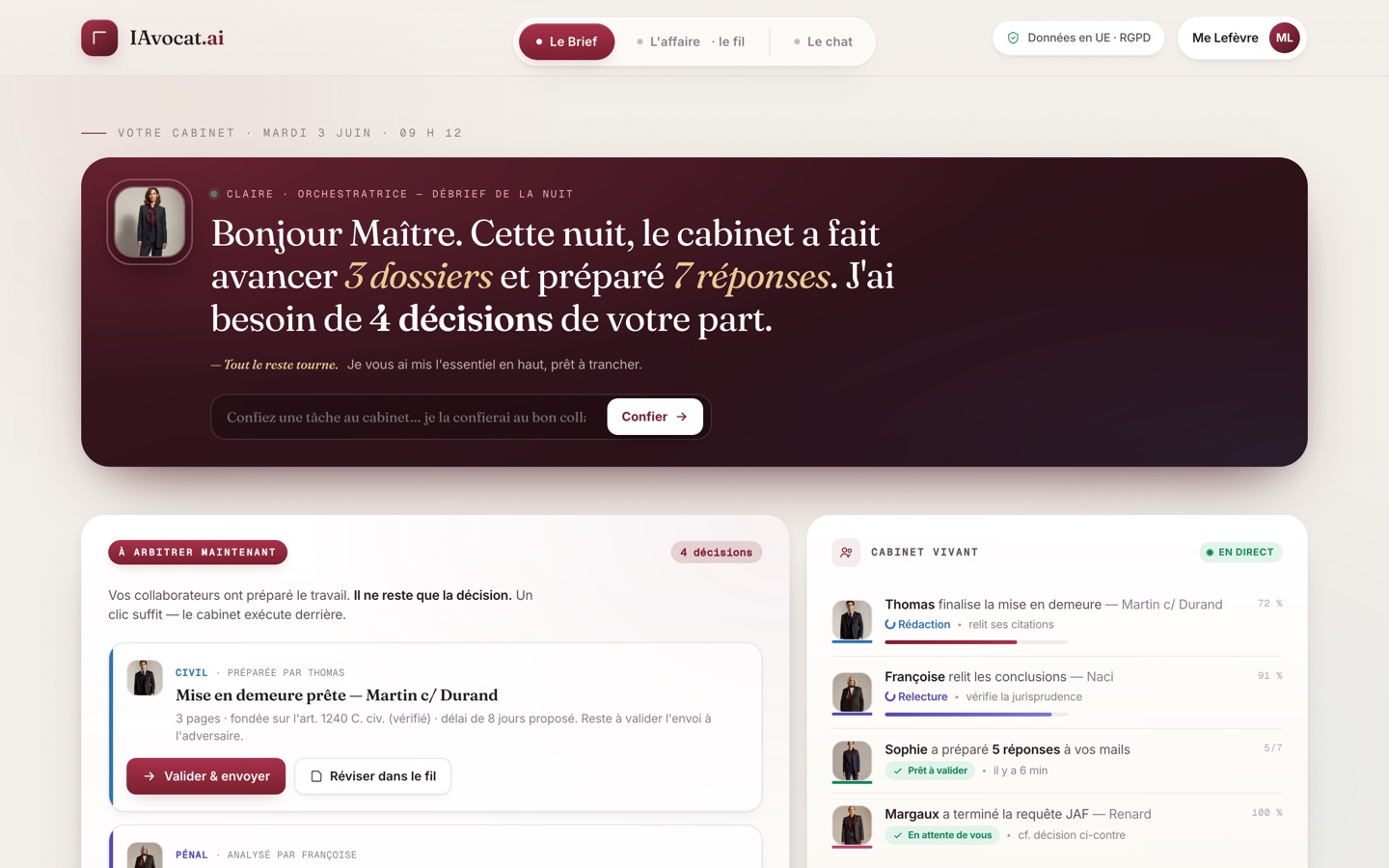Open Me Lefèvre account menu
Viewport: 1389px width, 868px height.
1241,38
